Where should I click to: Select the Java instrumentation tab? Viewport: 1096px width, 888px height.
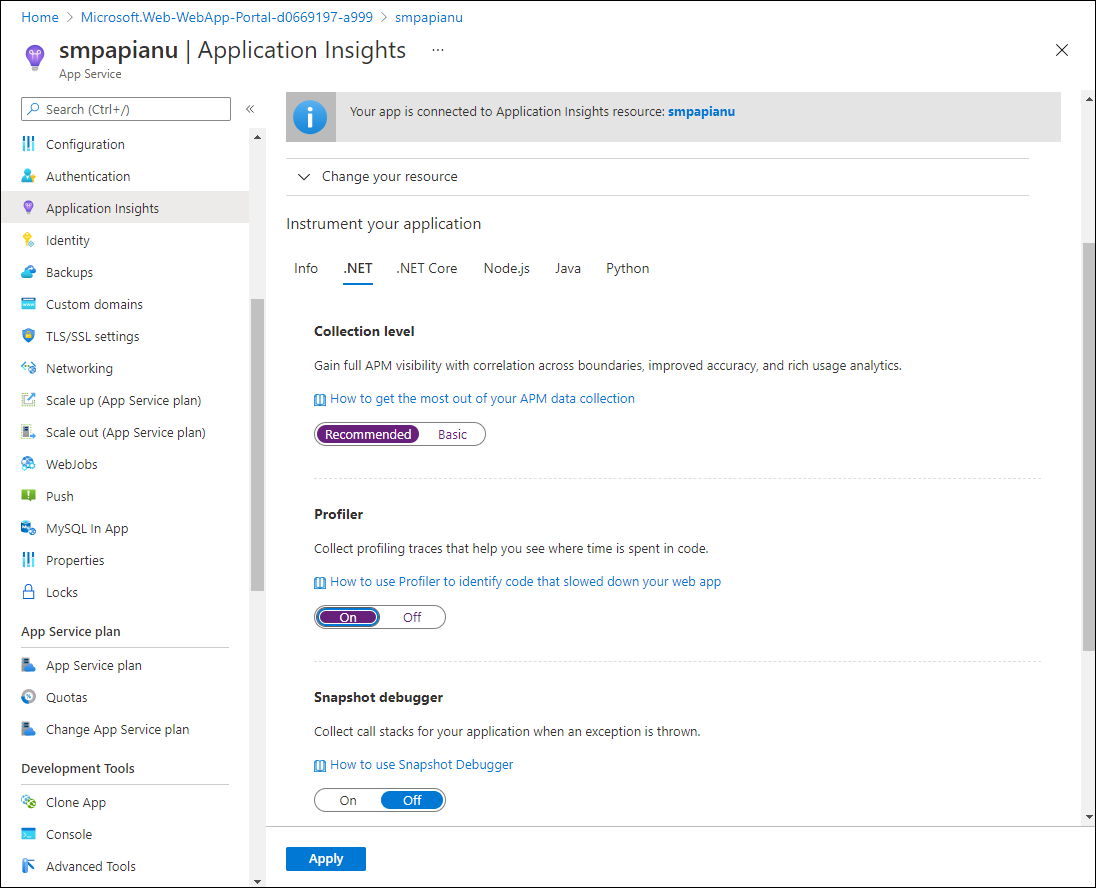click(x=568, y=268)
